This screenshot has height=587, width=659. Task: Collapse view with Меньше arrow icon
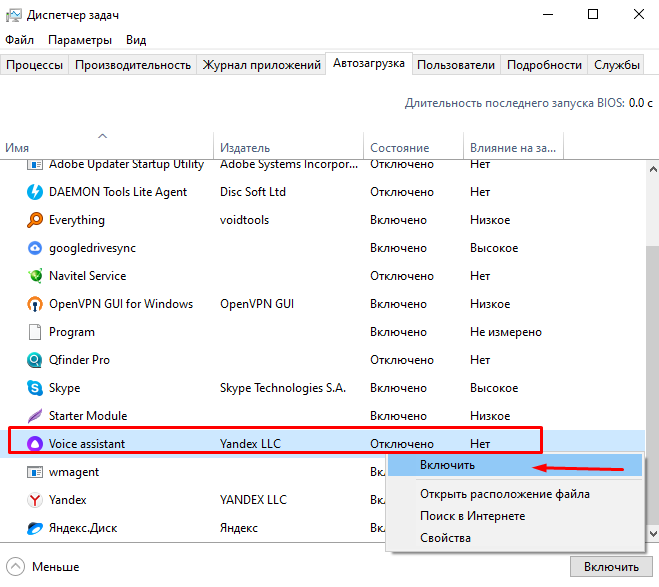pos(16,567)
